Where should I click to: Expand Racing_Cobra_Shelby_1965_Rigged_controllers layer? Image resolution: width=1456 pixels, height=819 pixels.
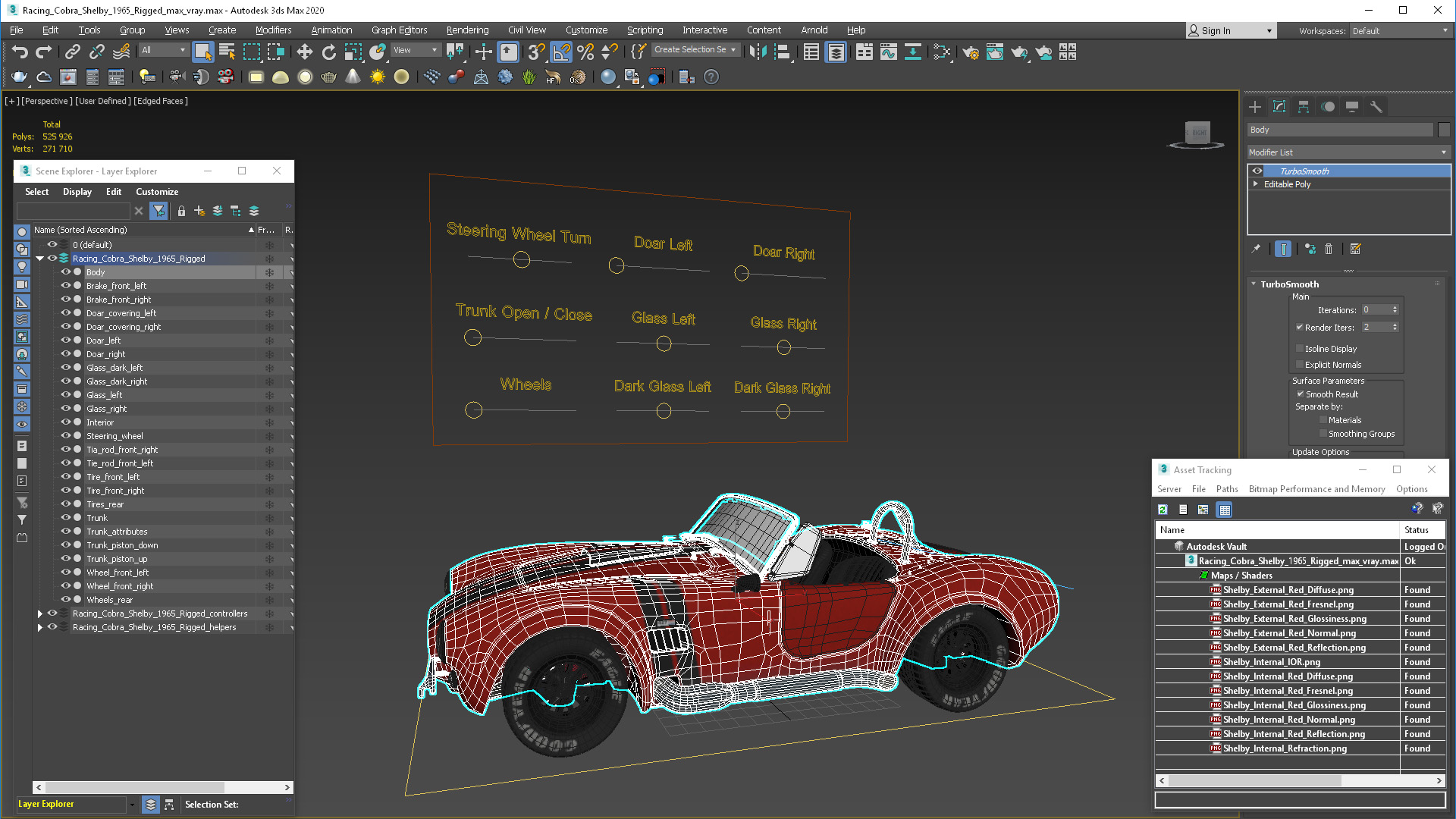coord(40,613)
